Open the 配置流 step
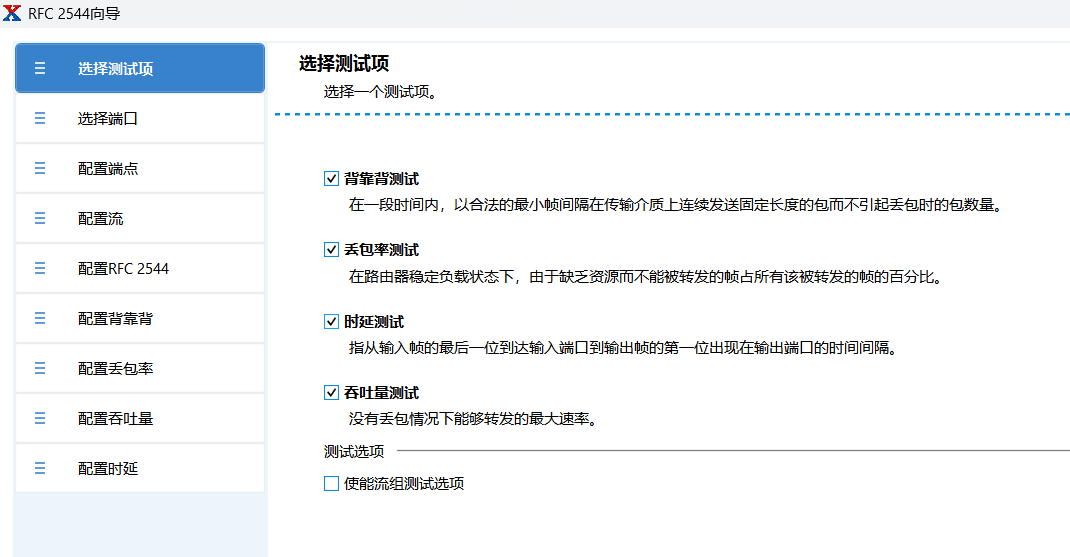 (140, 218)
